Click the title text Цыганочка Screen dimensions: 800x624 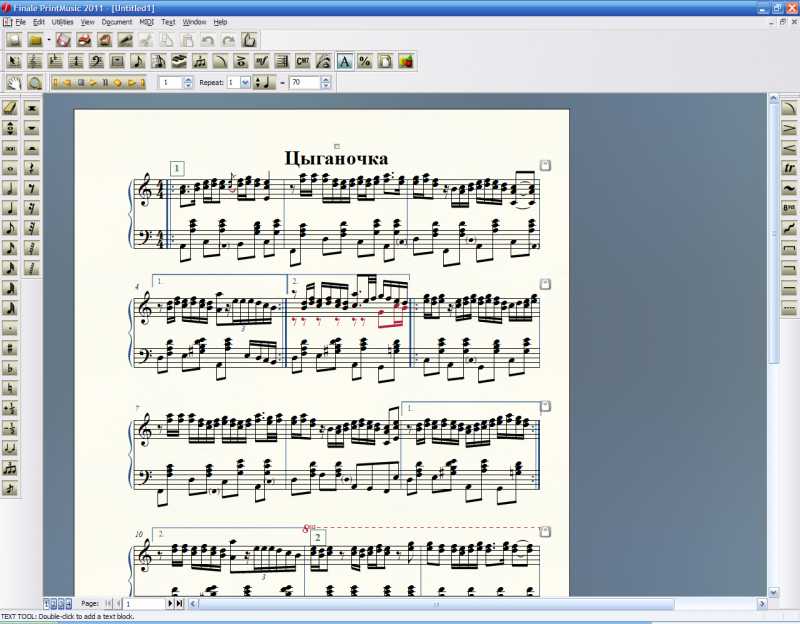(336, 158)
